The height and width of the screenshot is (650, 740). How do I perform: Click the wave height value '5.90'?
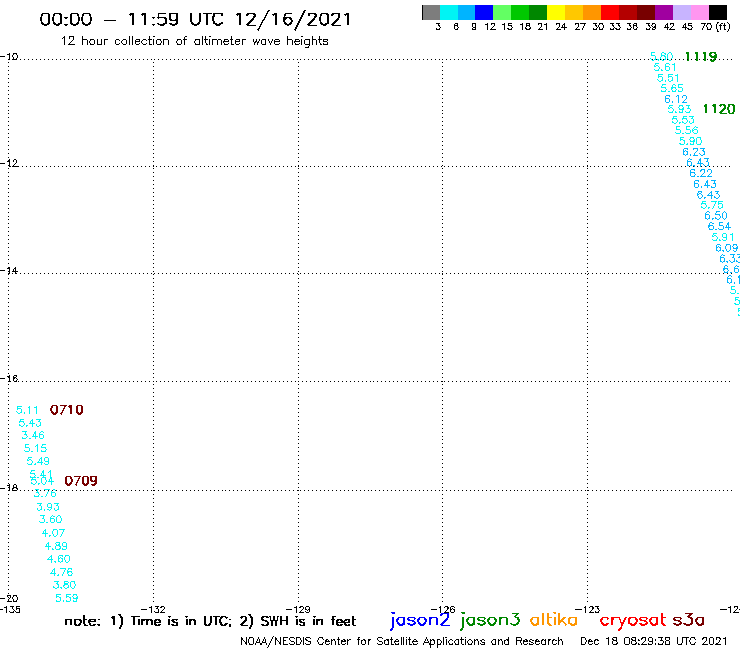(x=690, y=141)
